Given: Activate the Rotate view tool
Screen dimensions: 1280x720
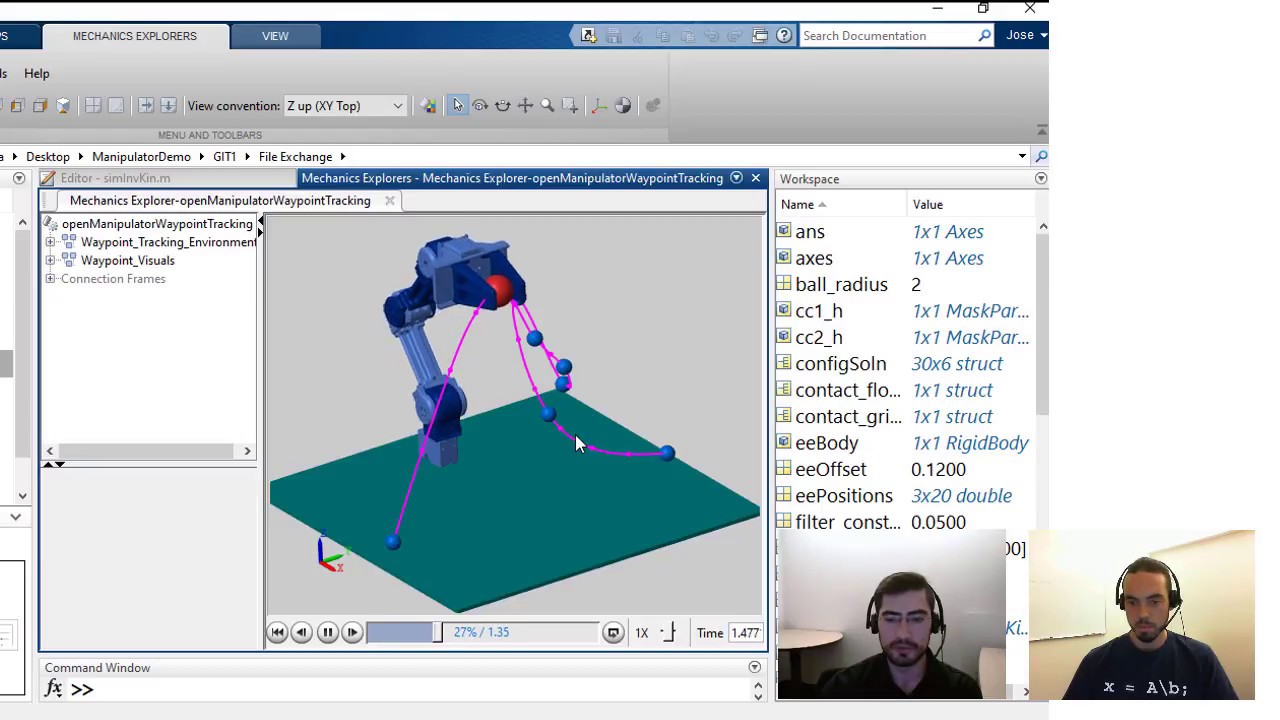Looking at the screenshot, I should (480, 105).
